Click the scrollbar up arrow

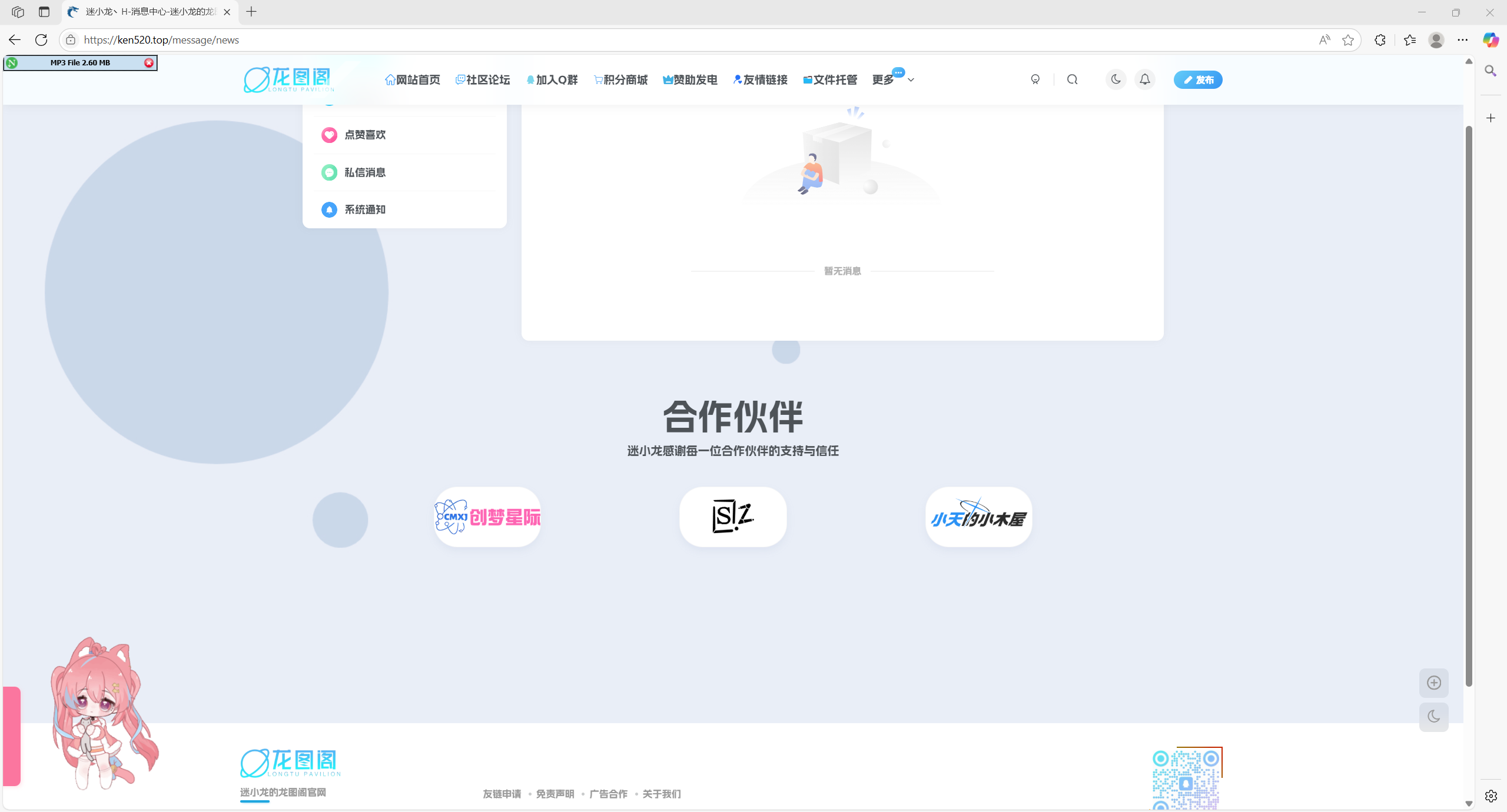[x=1469, y=61]
